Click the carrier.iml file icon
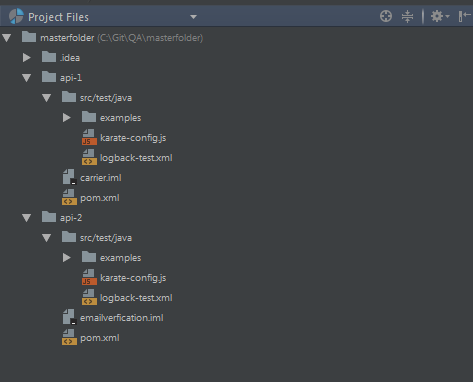Viewport: 473px width, 382px height. pos(70,177)
